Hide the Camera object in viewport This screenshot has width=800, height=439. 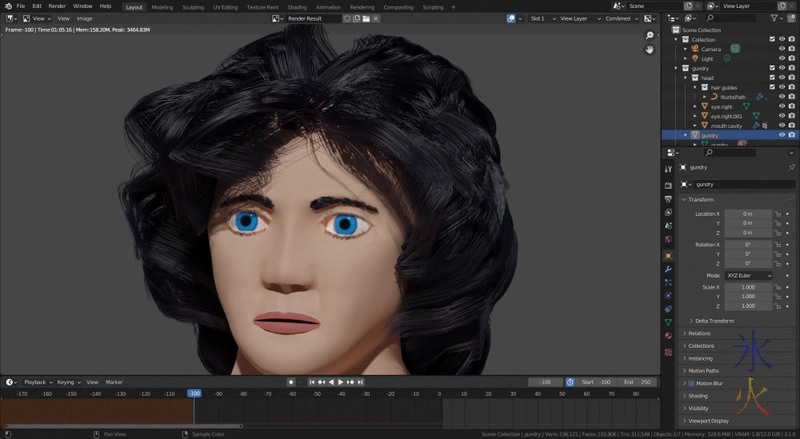click(782, 49)
